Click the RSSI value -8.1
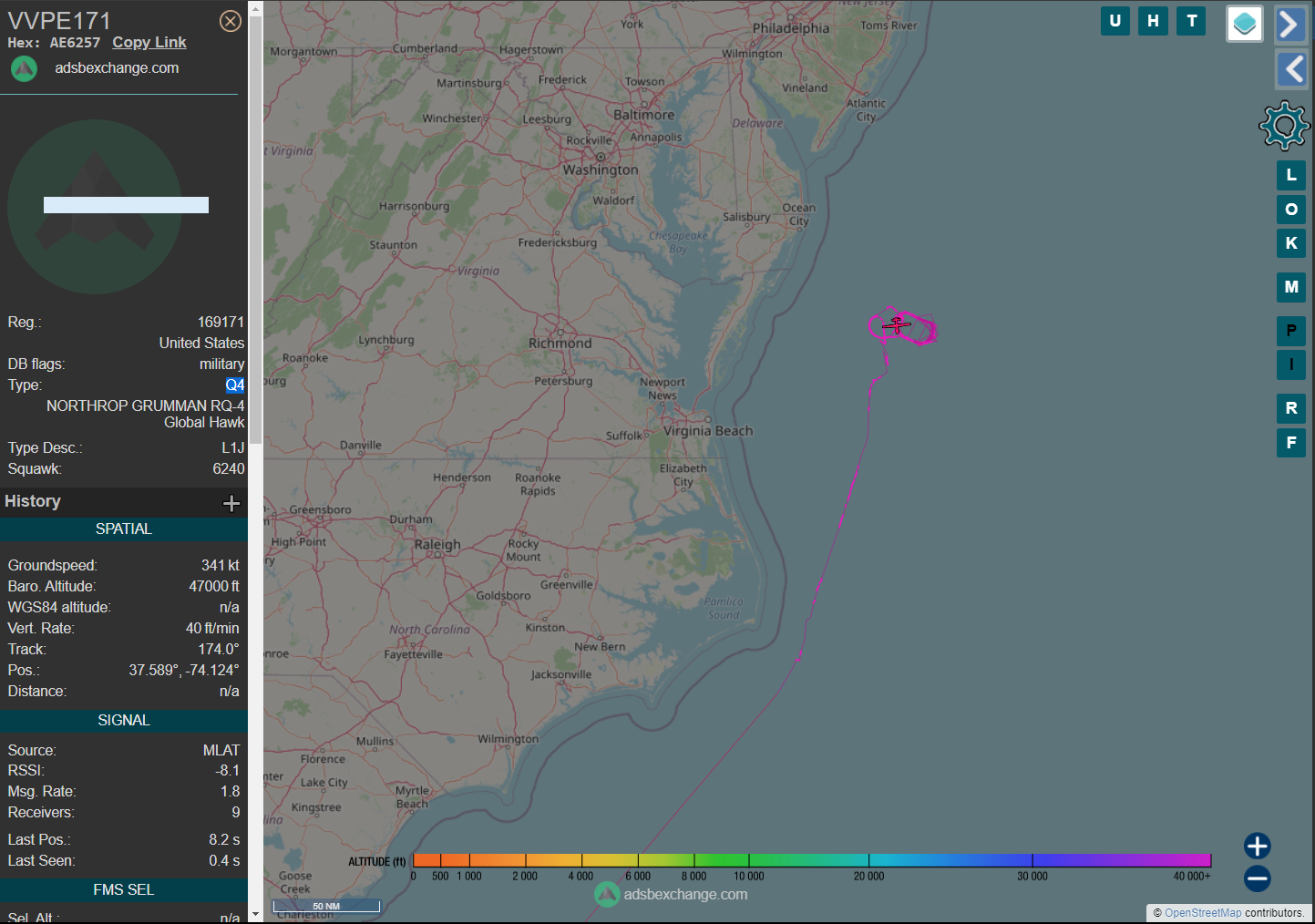Image resolution: width=1315 pixels, height=924 pixels. tap(228, 771)
